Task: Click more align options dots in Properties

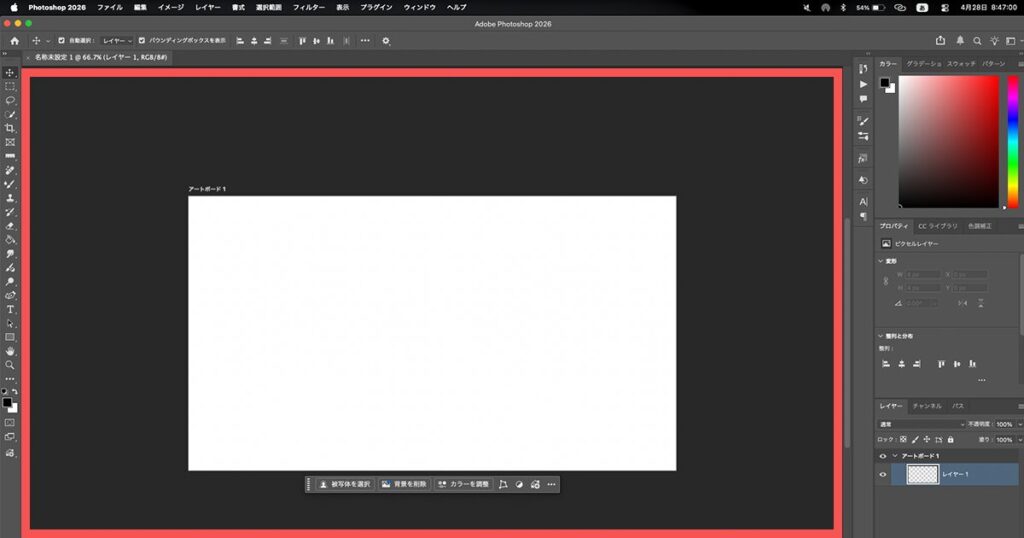Action: tap(982, 380)
